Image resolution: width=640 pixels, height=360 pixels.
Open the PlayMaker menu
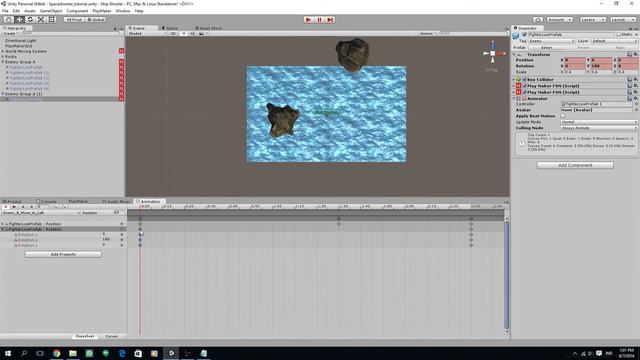102,11
